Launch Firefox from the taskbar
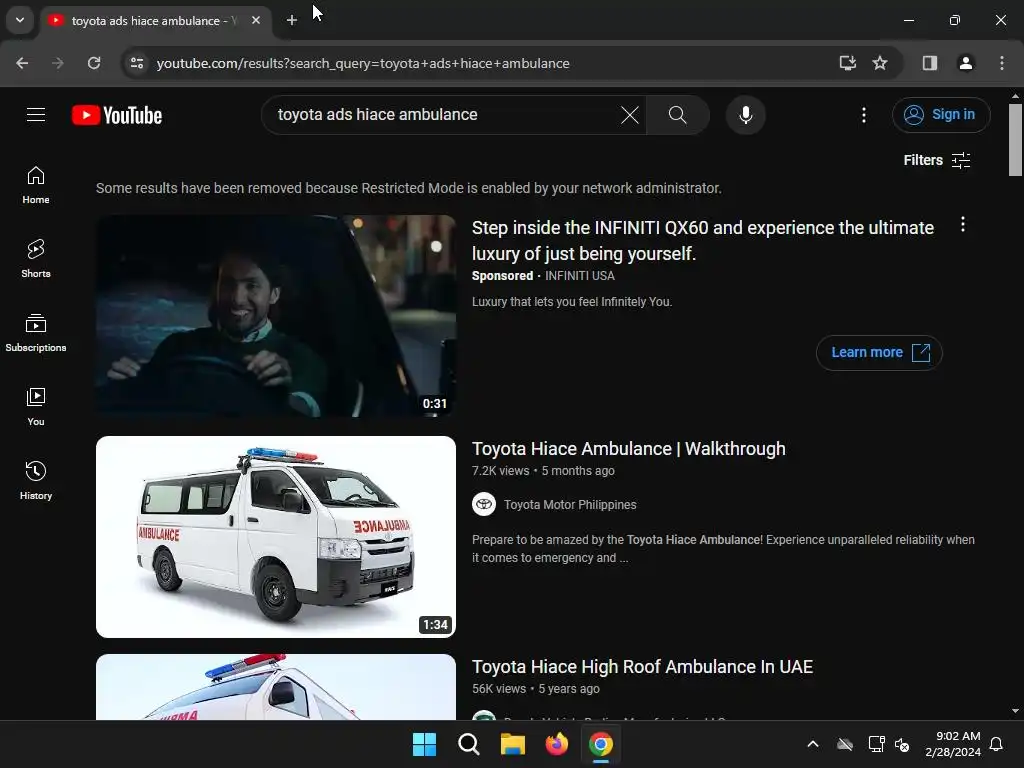1024x768 pixels. (556, 744)
